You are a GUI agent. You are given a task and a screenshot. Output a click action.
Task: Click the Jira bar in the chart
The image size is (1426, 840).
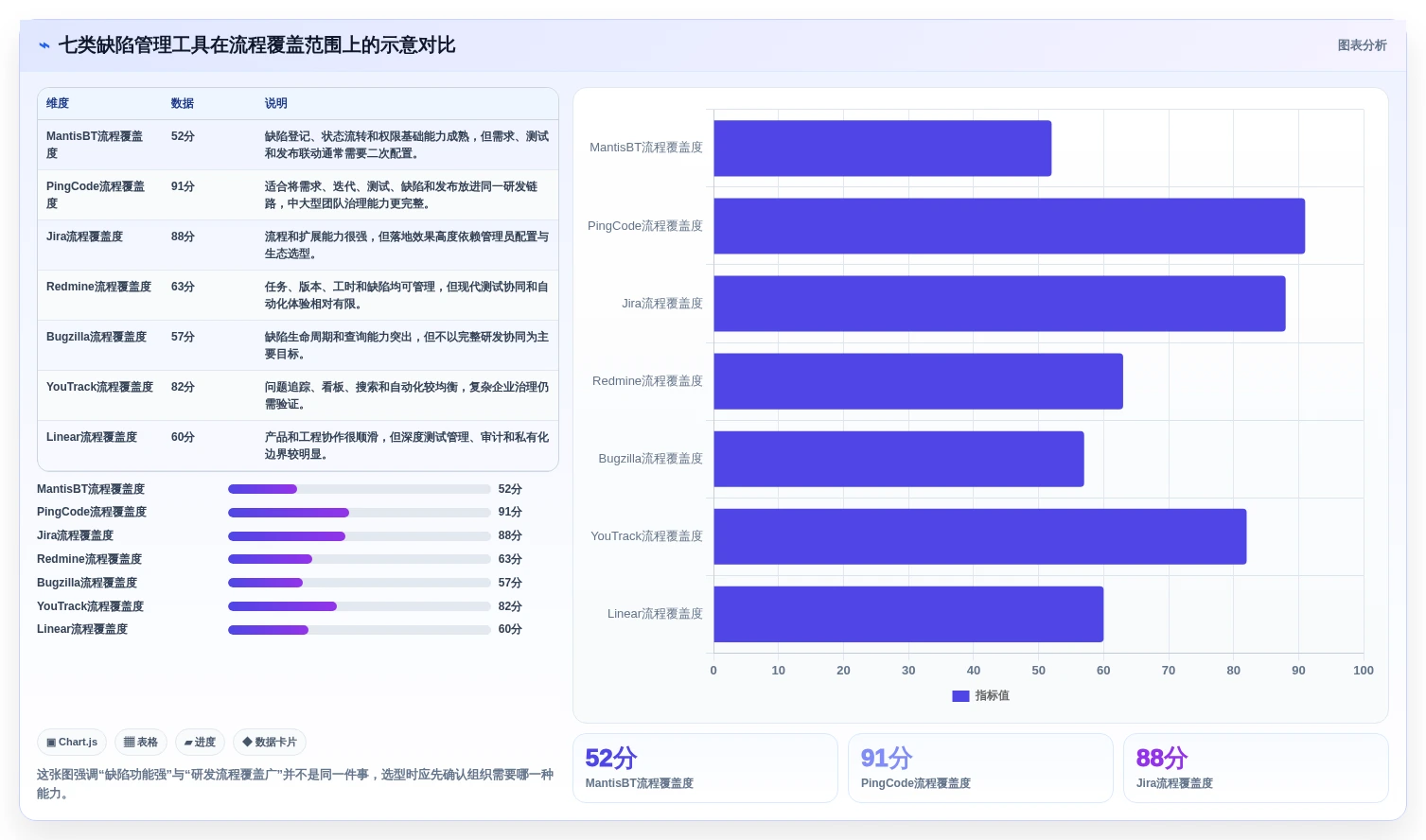point(999,304)
